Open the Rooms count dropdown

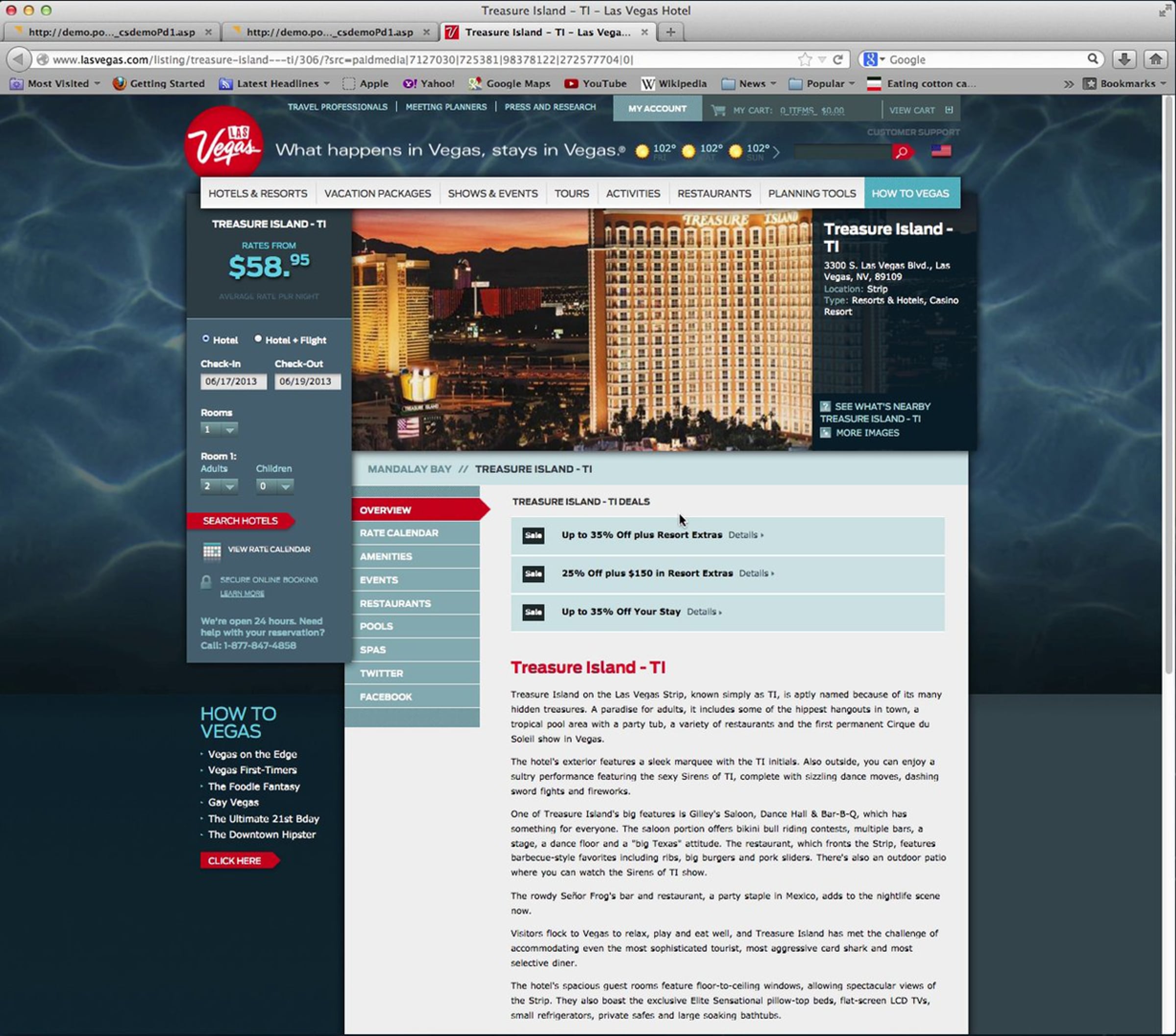pos(219,429)
